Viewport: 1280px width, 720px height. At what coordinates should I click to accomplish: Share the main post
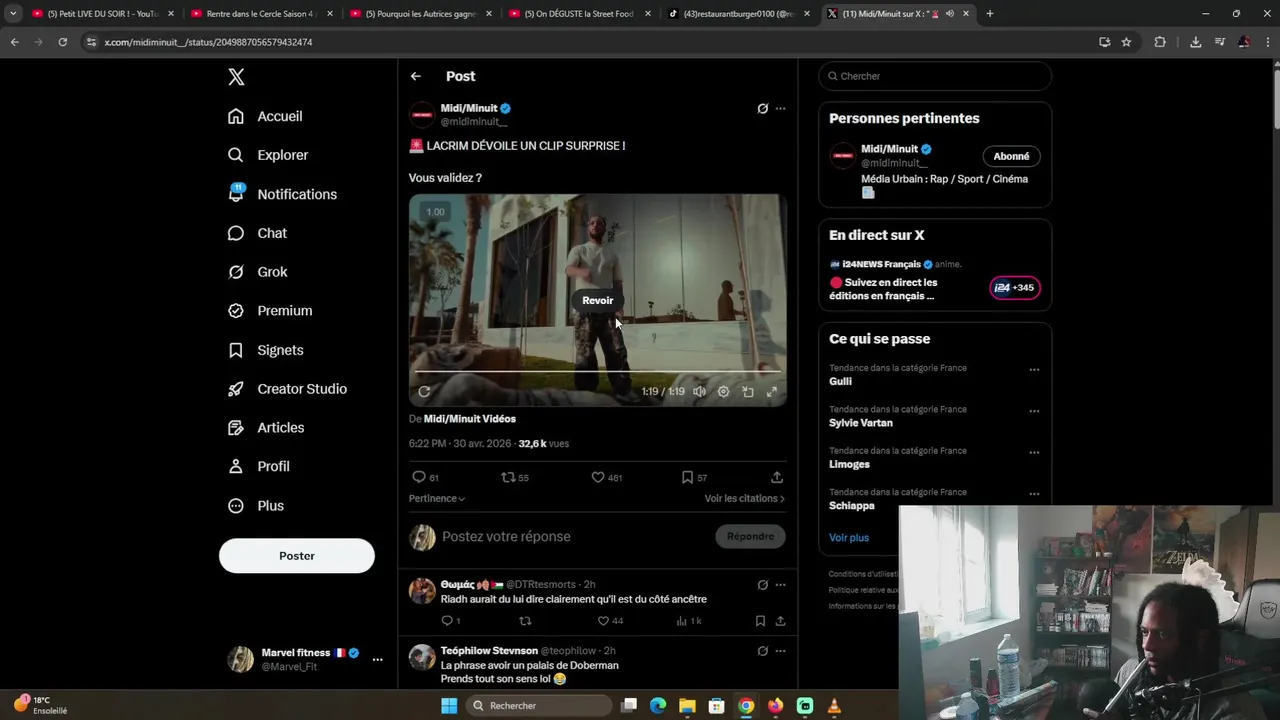[777, 478]
